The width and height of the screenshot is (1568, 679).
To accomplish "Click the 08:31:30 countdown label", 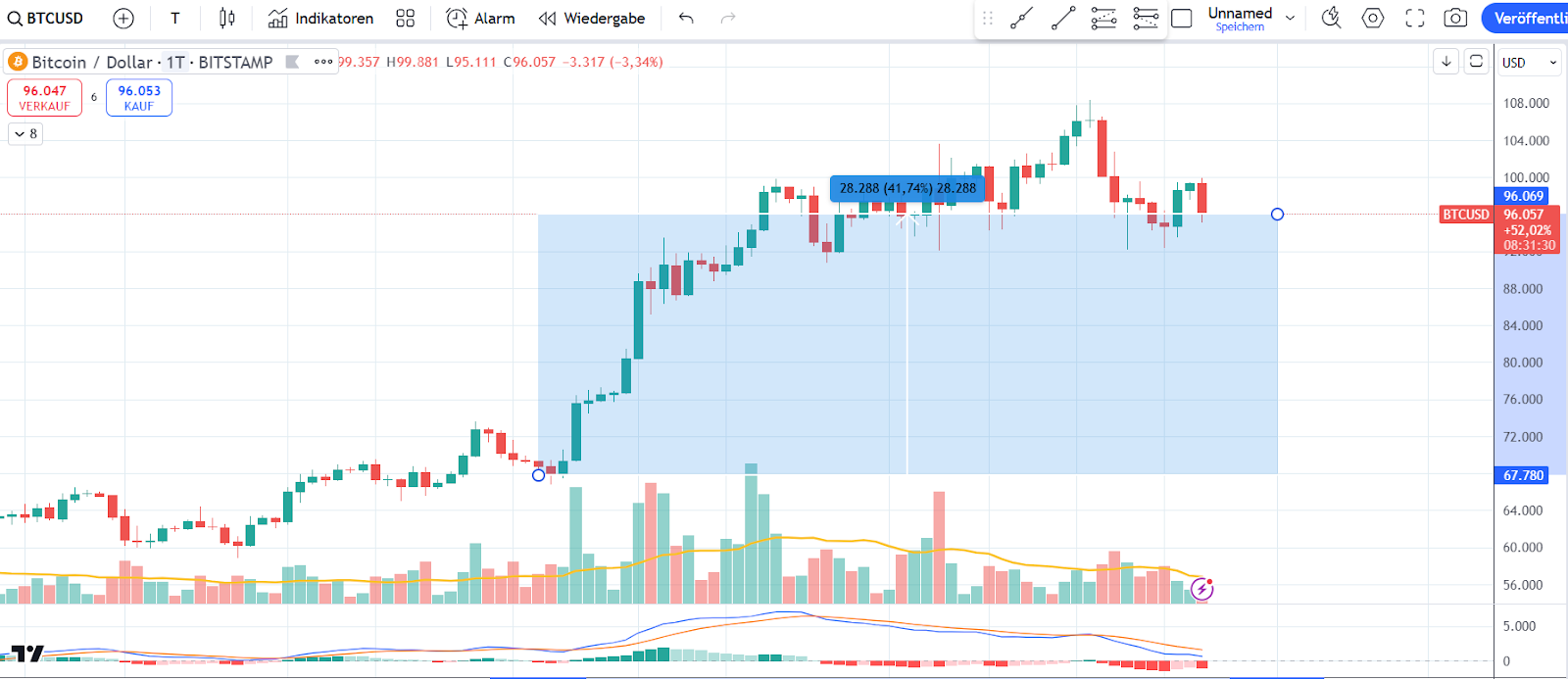I will [x=1529, y=245].
